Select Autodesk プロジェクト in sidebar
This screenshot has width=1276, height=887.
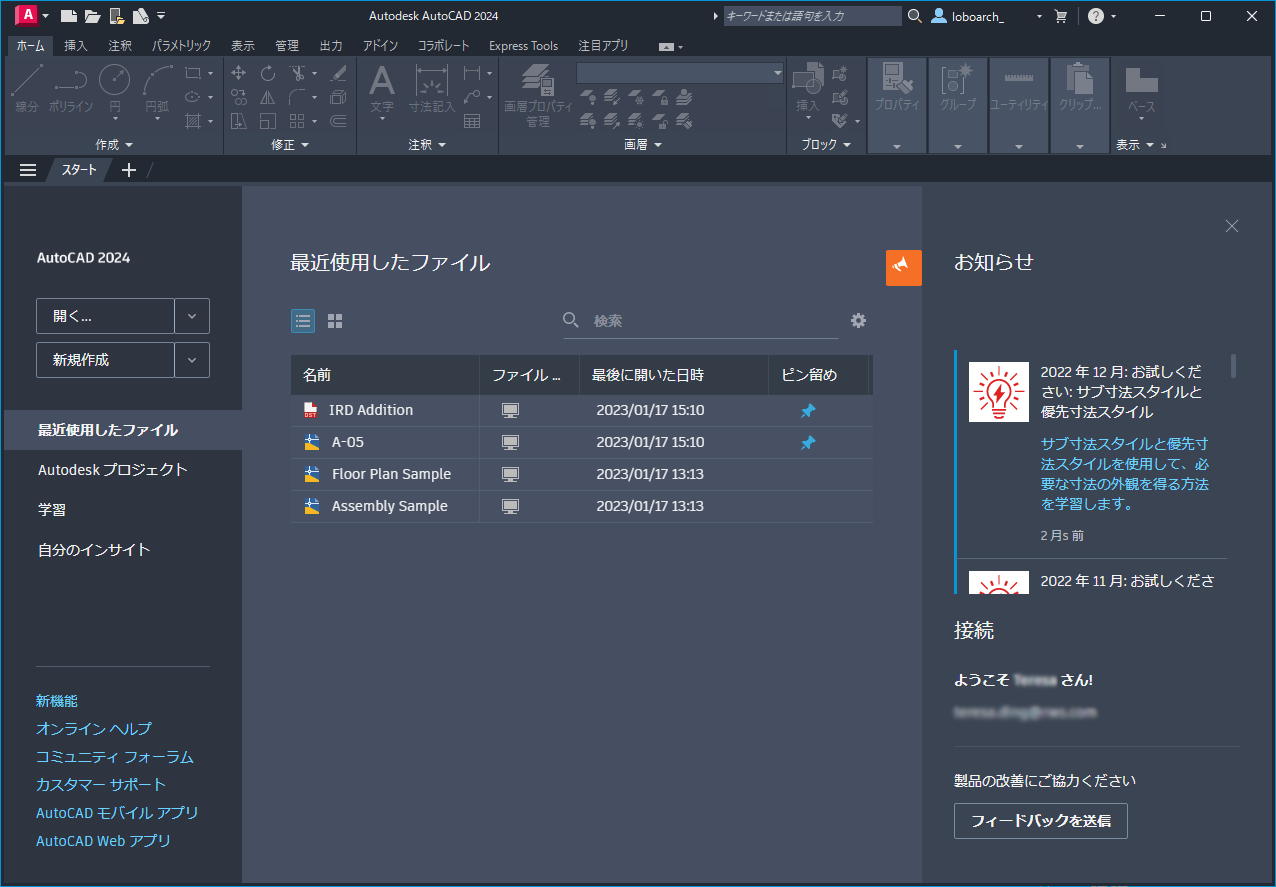[113, 470]
